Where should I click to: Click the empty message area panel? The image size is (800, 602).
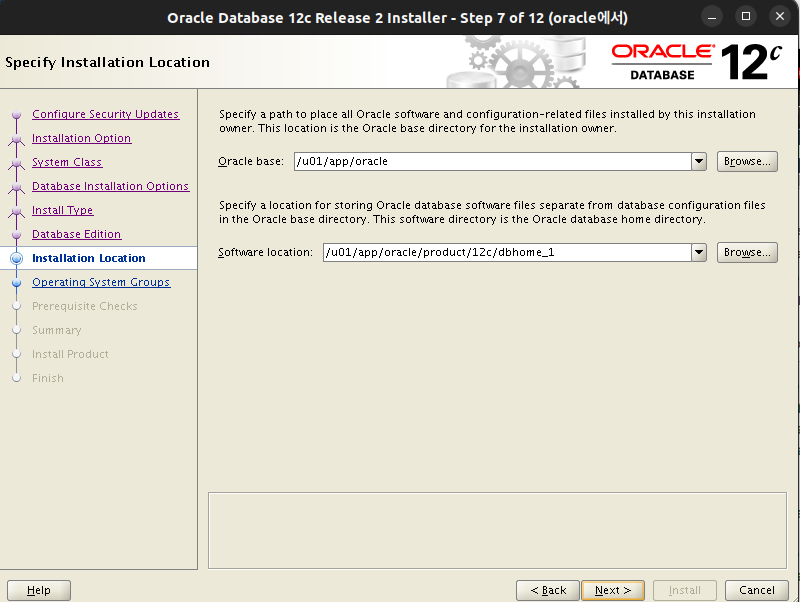pyautogui.click(x=497, y=531)
